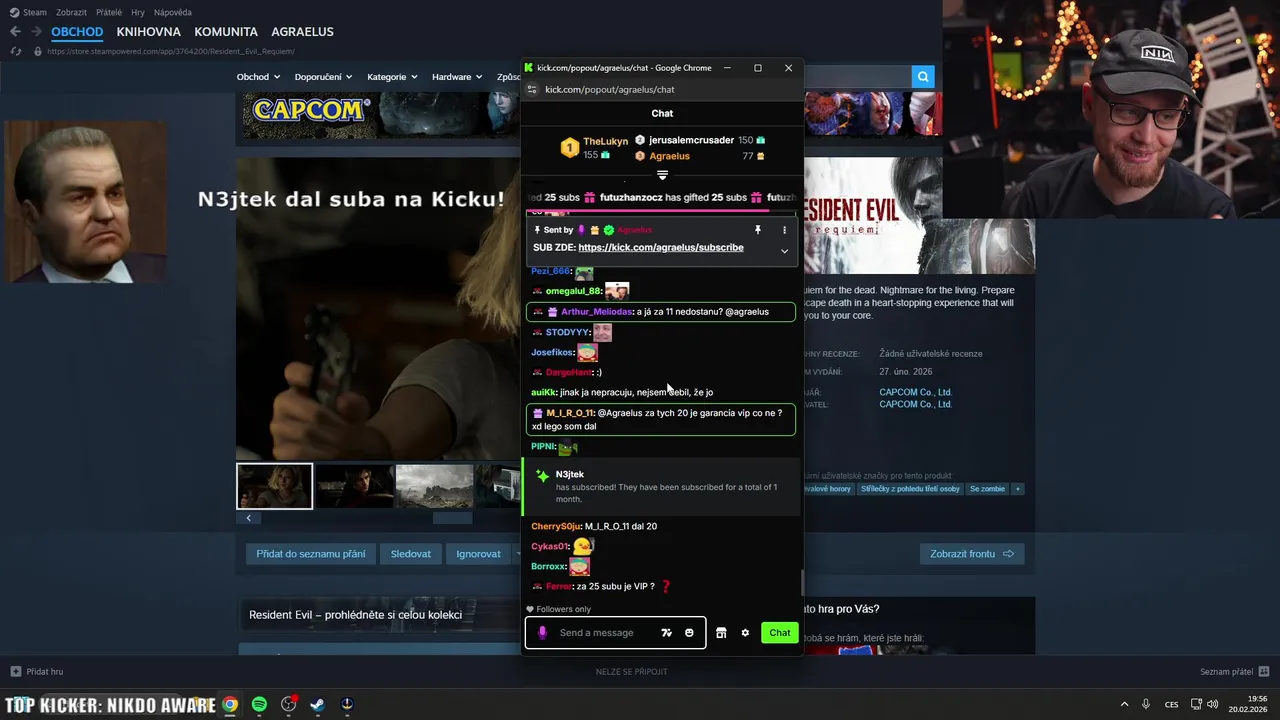This screenshot has width=1280, height=720.
Task: Click the site info icon in Chrome address bar
Action: pyautogui.click(x=533, y=89)
